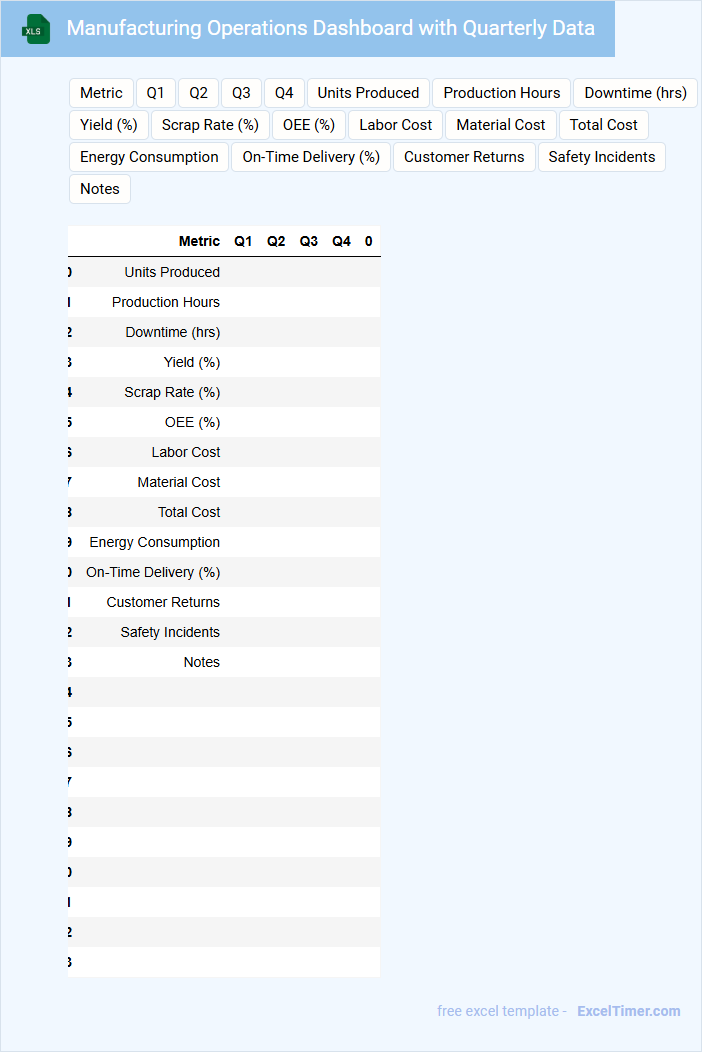The width and height of the screenshot is (702, 1052).
Task: Select the Scrap Rate (%) tag
Action: point(210,125)
